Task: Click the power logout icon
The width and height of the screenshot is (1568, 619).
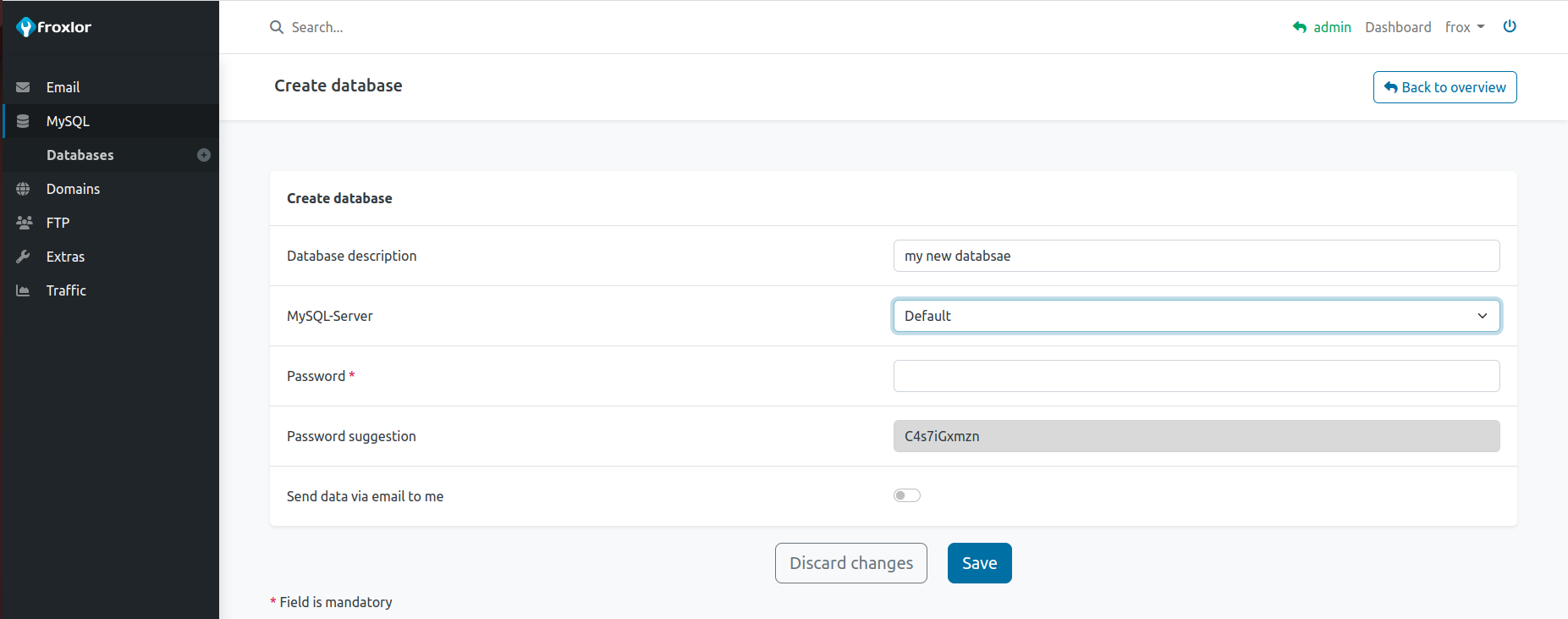Action: coord(1510,26)
